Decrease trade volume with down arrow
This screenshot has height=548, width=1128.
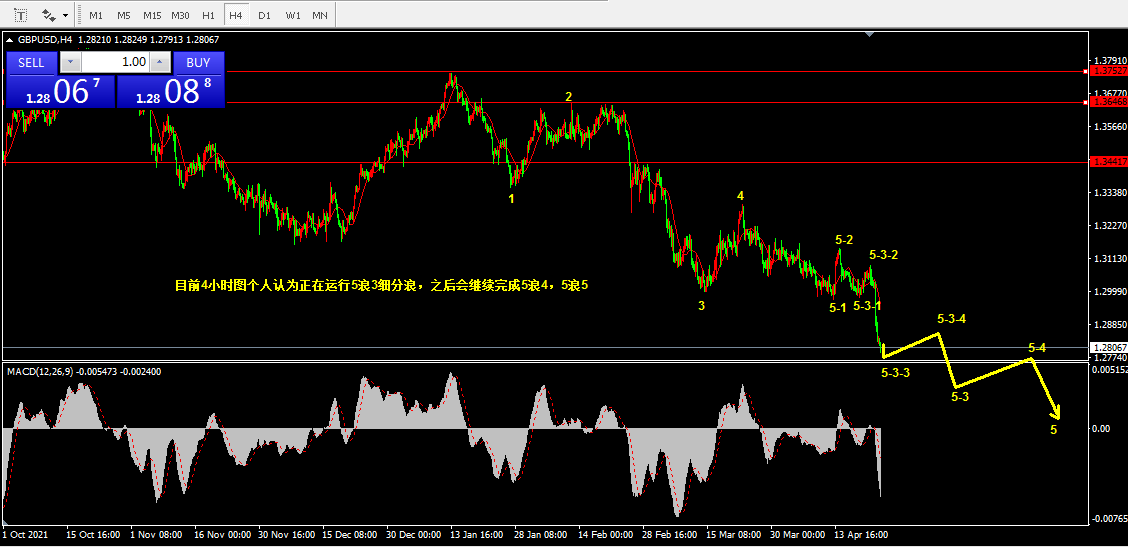[x=70, y=63]
